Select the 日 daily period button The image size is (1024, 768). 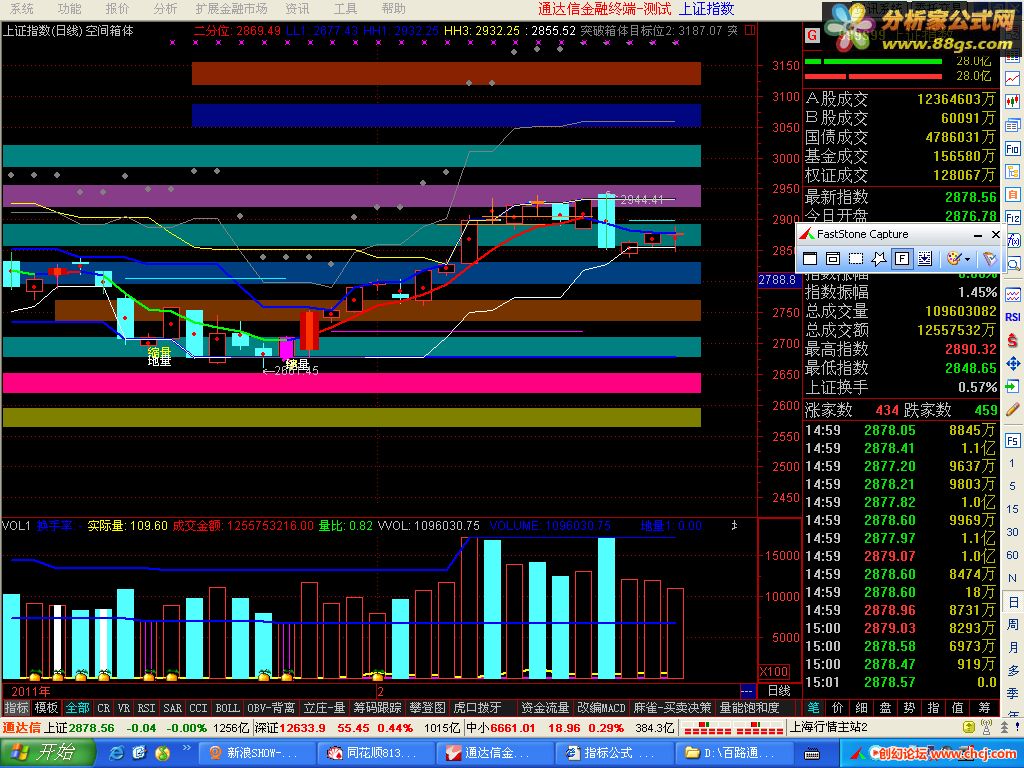pyautogui.click(x=1013, y=601)
